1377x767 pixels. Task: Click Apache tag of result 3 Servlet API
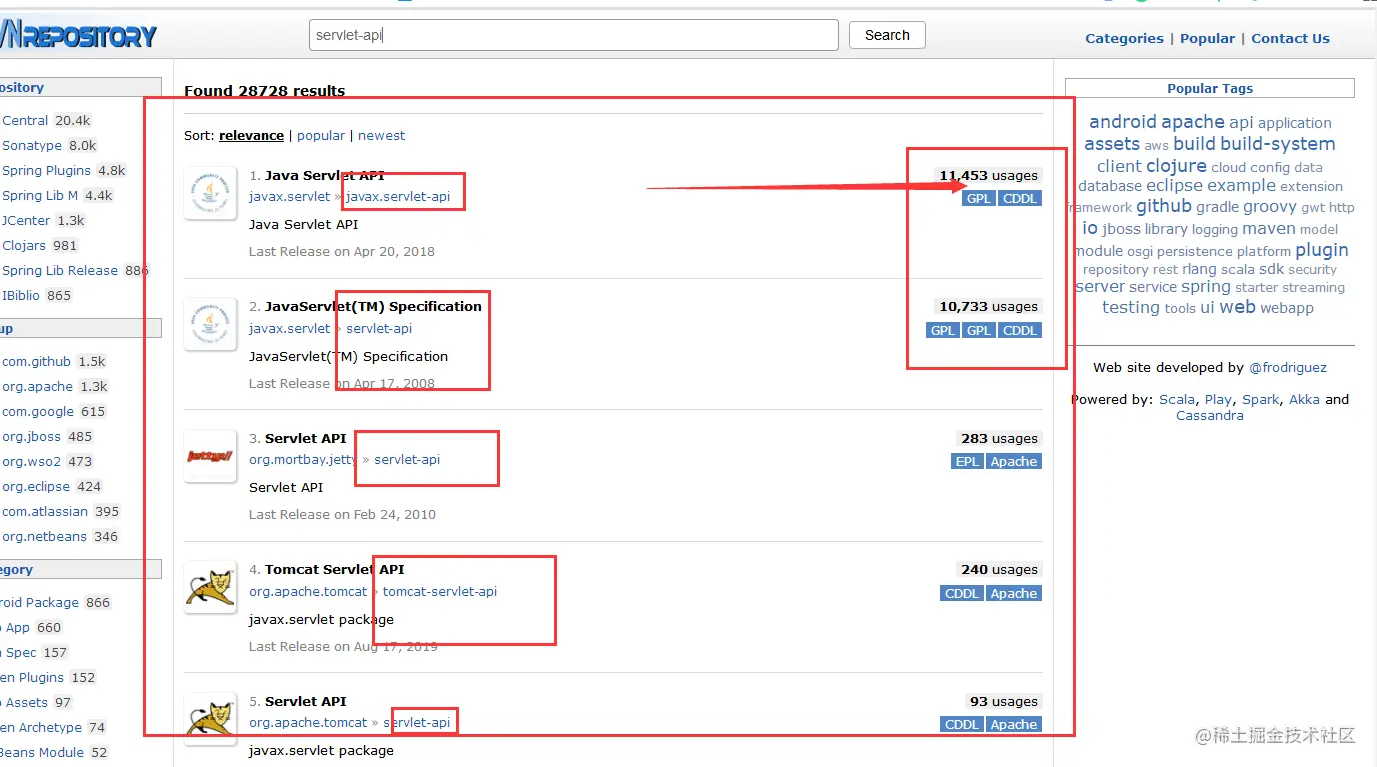coord(1014,461)
